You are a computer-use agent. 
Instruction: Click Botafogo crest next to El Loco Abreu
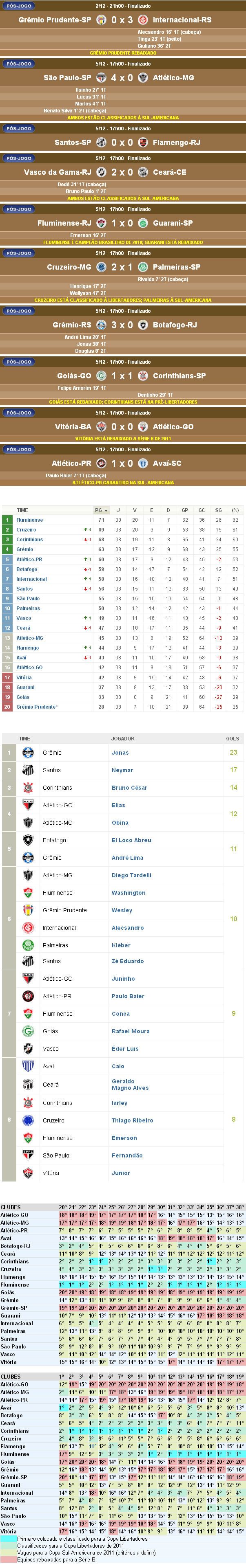28,841
